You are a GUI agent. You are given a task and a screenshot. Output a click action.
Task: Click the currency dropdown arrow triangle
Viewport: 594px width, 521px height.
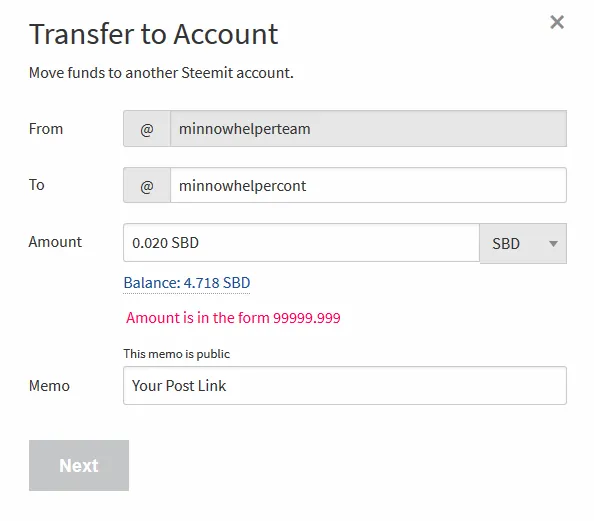553,244
